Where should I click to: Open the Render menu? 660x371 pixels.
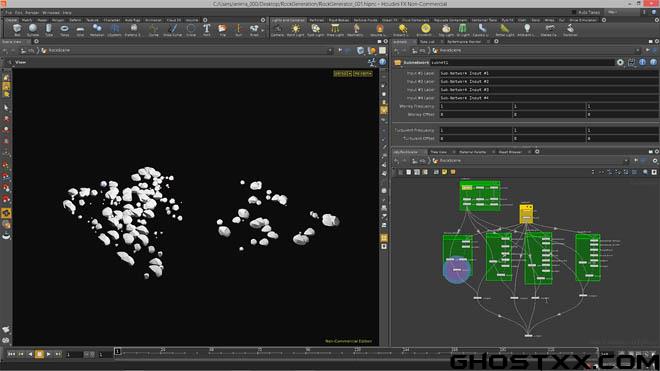tap(32, 13)
